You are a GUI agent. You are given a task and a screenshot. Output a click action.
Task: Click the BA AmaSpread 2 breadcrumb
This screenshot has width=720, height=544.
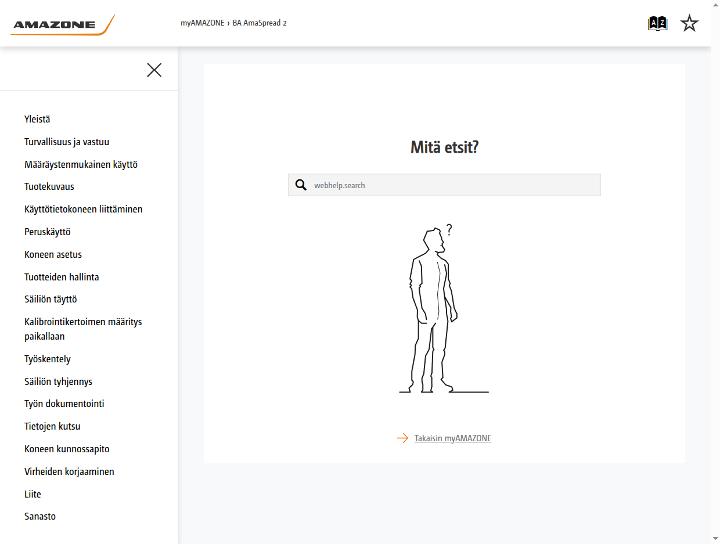click(x=259, y=23)
